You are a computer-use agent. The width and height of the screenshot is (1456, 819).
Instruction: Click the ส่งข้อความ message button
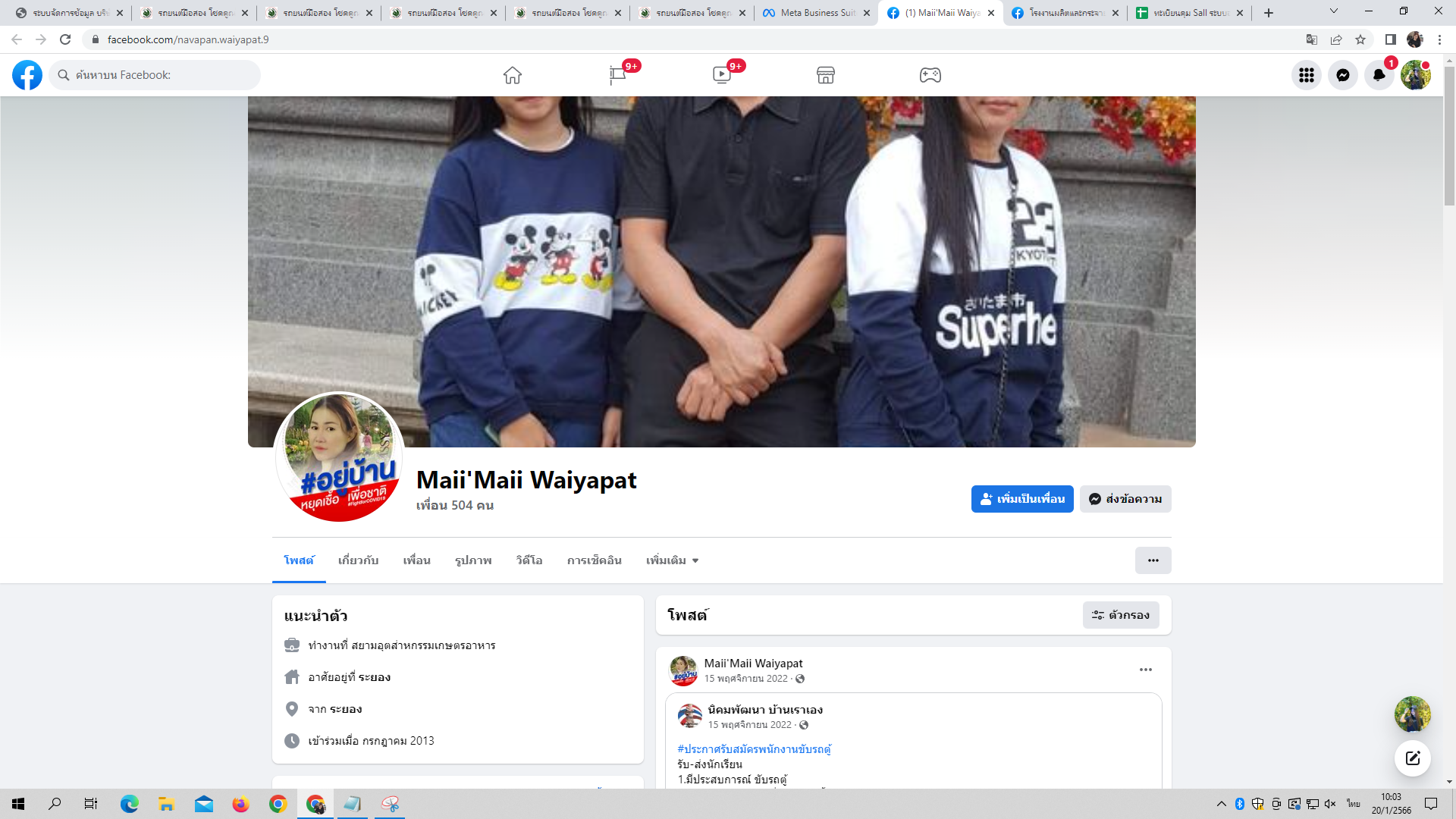[1125, 499]
